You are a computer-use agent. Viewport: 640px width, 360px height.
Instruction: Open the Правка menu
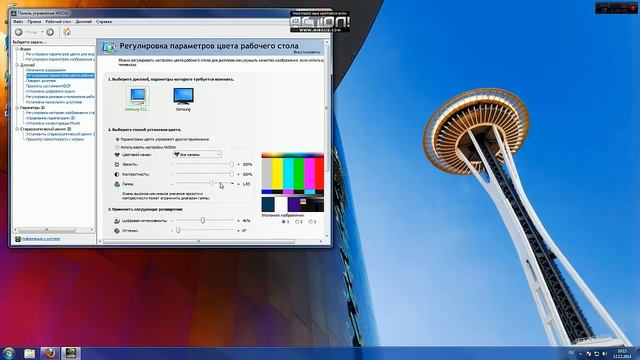34,22
